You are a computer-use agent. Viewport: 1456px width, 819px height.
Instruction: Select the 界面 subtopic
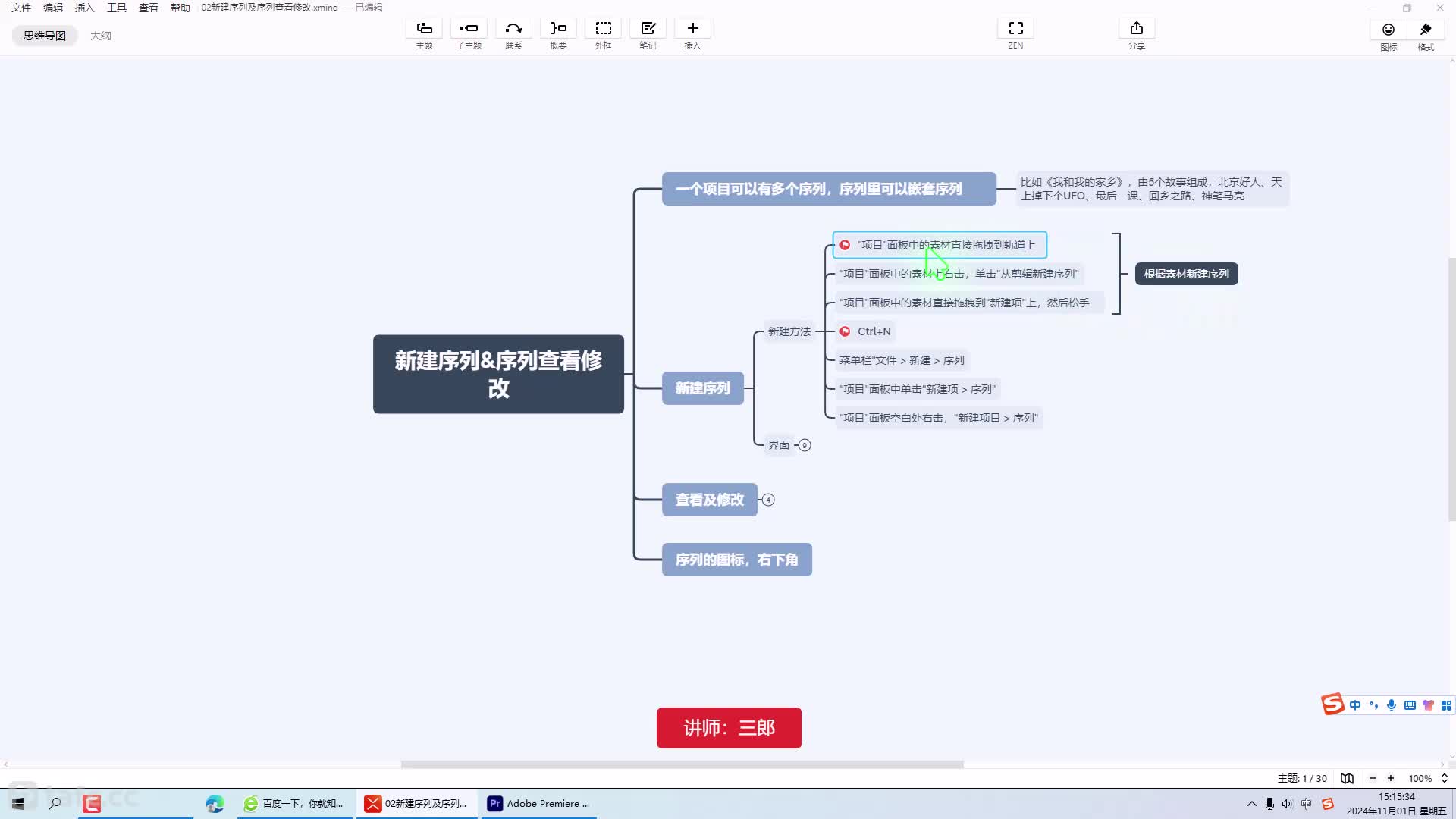pyautogui.click(x=779, y=445)
